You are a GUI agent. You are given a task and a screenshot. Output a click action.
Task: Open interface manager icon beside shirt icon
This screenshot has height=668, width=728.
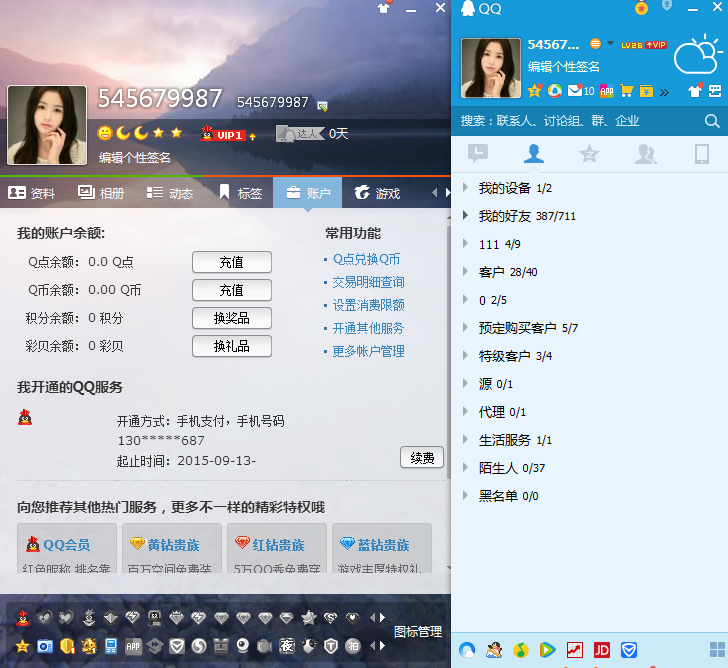715,91
